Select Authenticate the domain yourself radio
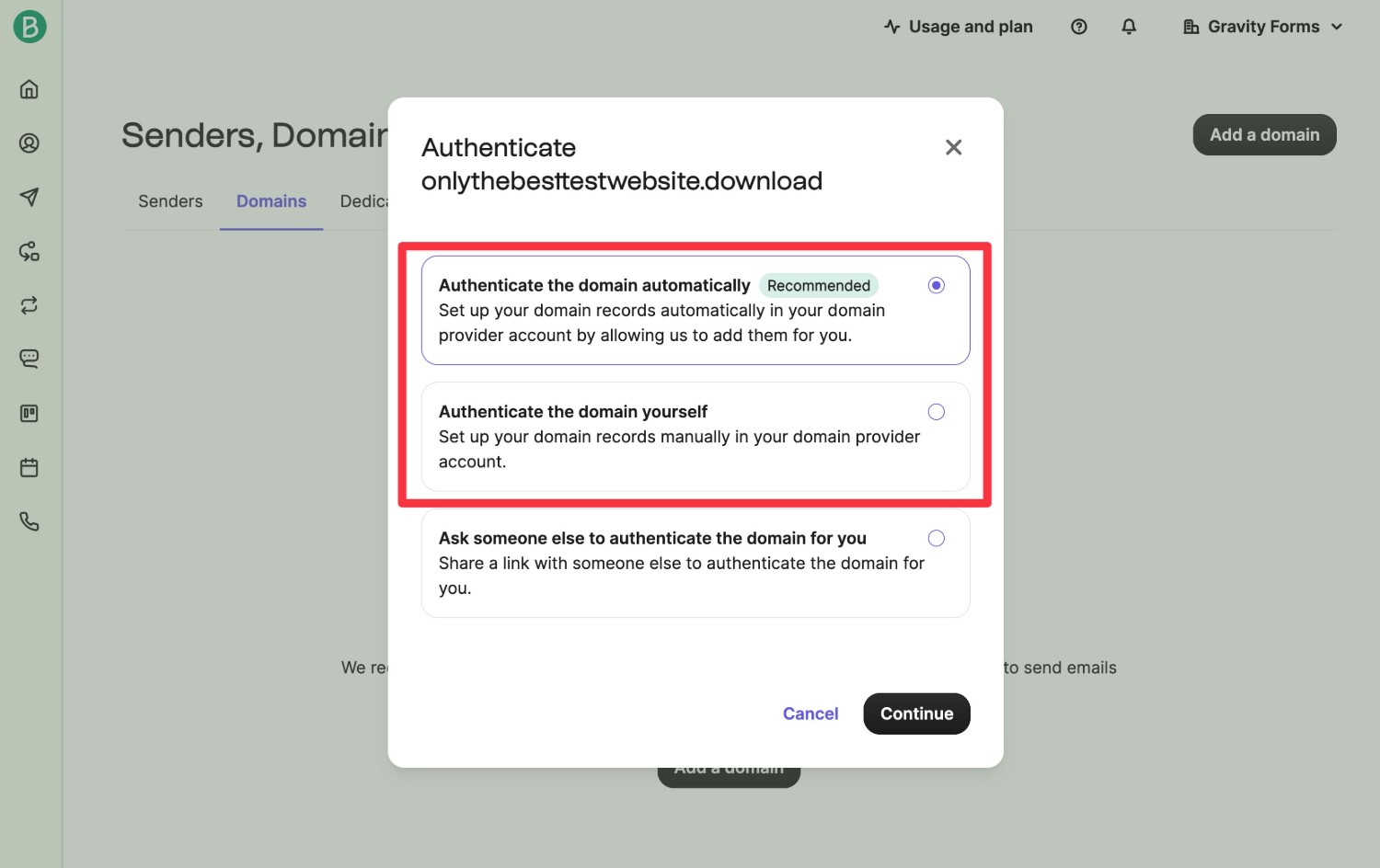The image size is (1380, 868). click(937, 412)
